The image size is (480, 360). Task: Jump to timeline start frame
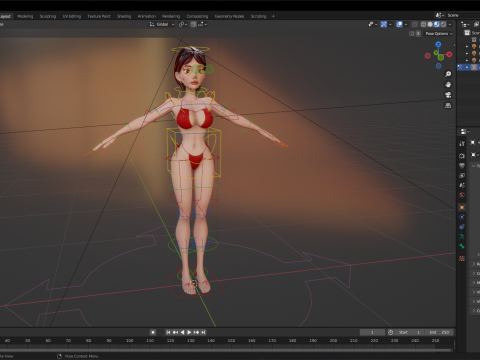(x=168, y=332)
